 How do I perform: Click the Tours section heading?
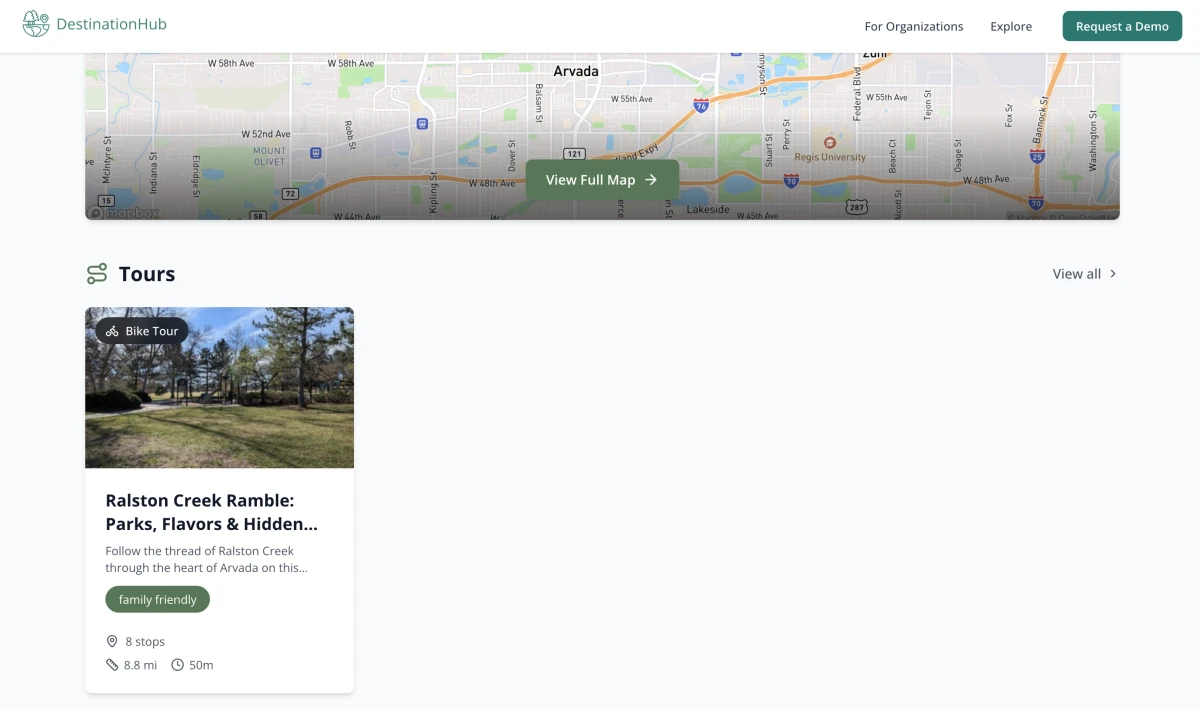pyautogui.click(x=147, y=274)
